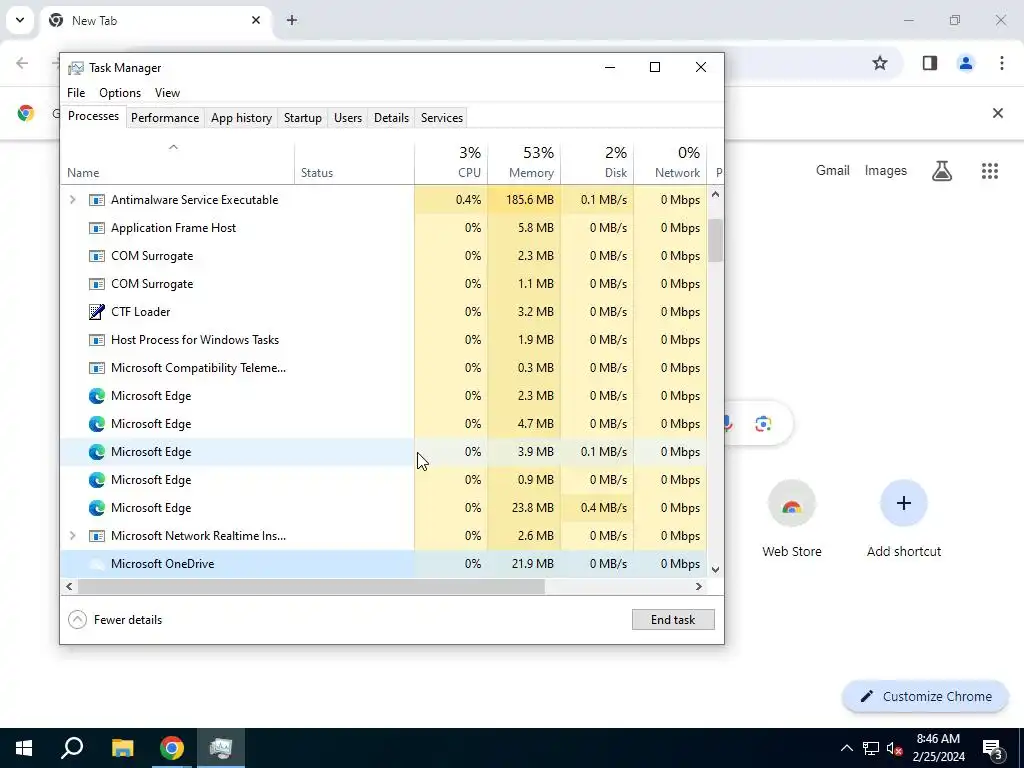1024x768 pixels.
Task: Open the View menu in Task Manager
Action: 167,93
